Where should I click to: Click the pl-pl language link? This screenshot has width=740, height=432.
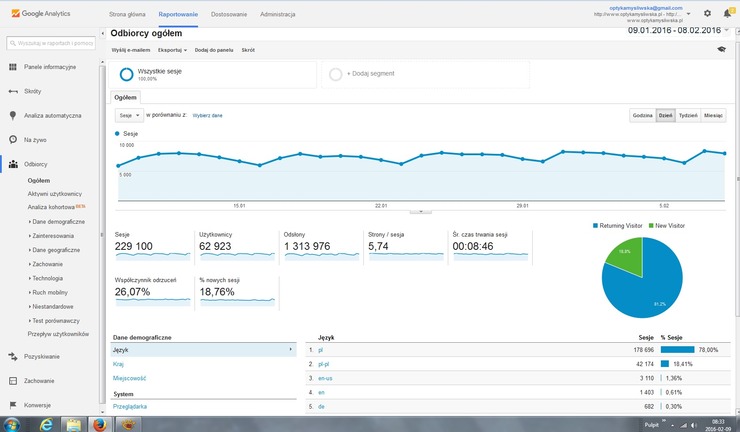pyautogui.click(x=323, y=364)
